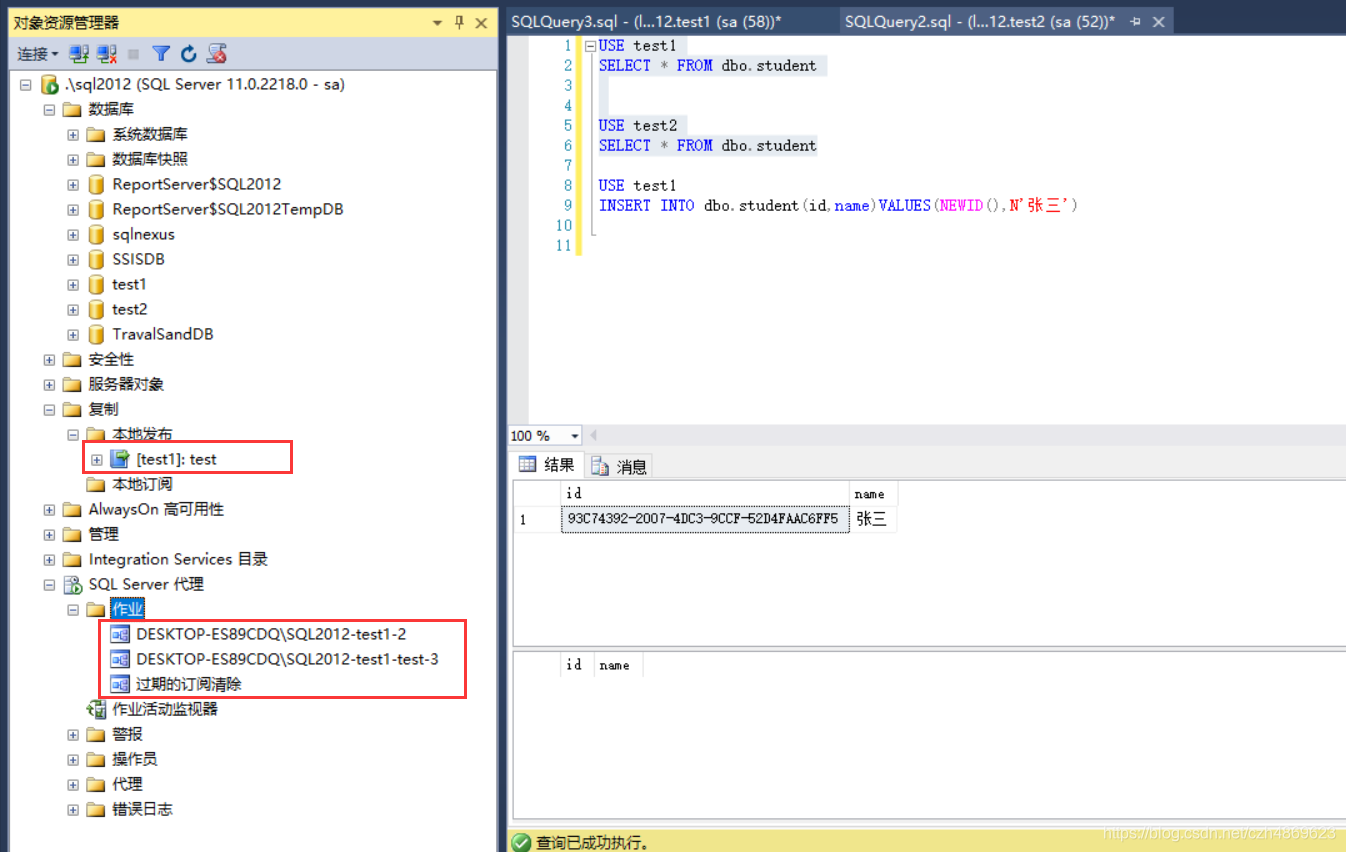Expand the 系统数据库 folder
This screenshot has height=852, width=1346.
[73, 135]
